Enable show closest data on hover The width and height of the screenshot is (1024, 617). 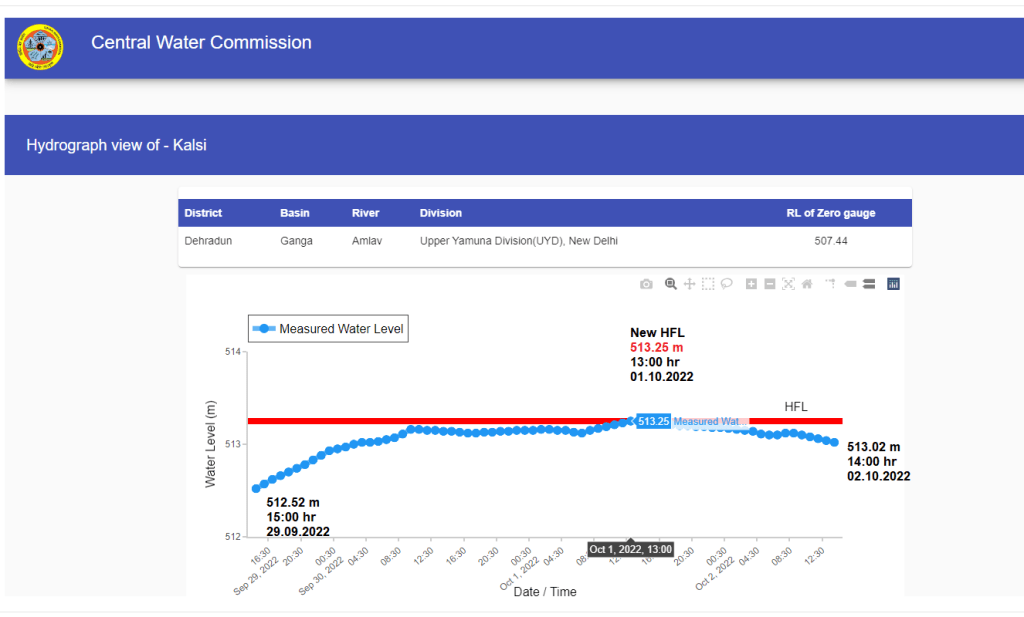coord(850,284)
